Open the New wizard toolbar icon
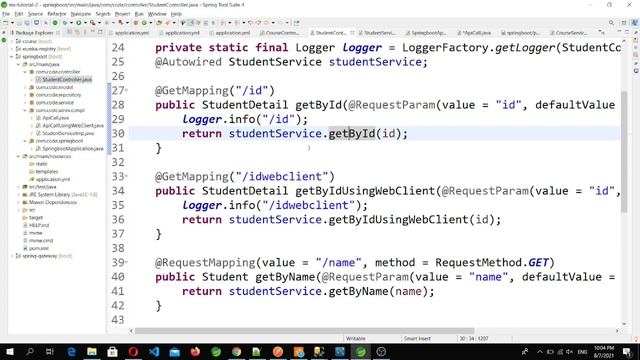The image size is (640, 360). click(6, 23)
